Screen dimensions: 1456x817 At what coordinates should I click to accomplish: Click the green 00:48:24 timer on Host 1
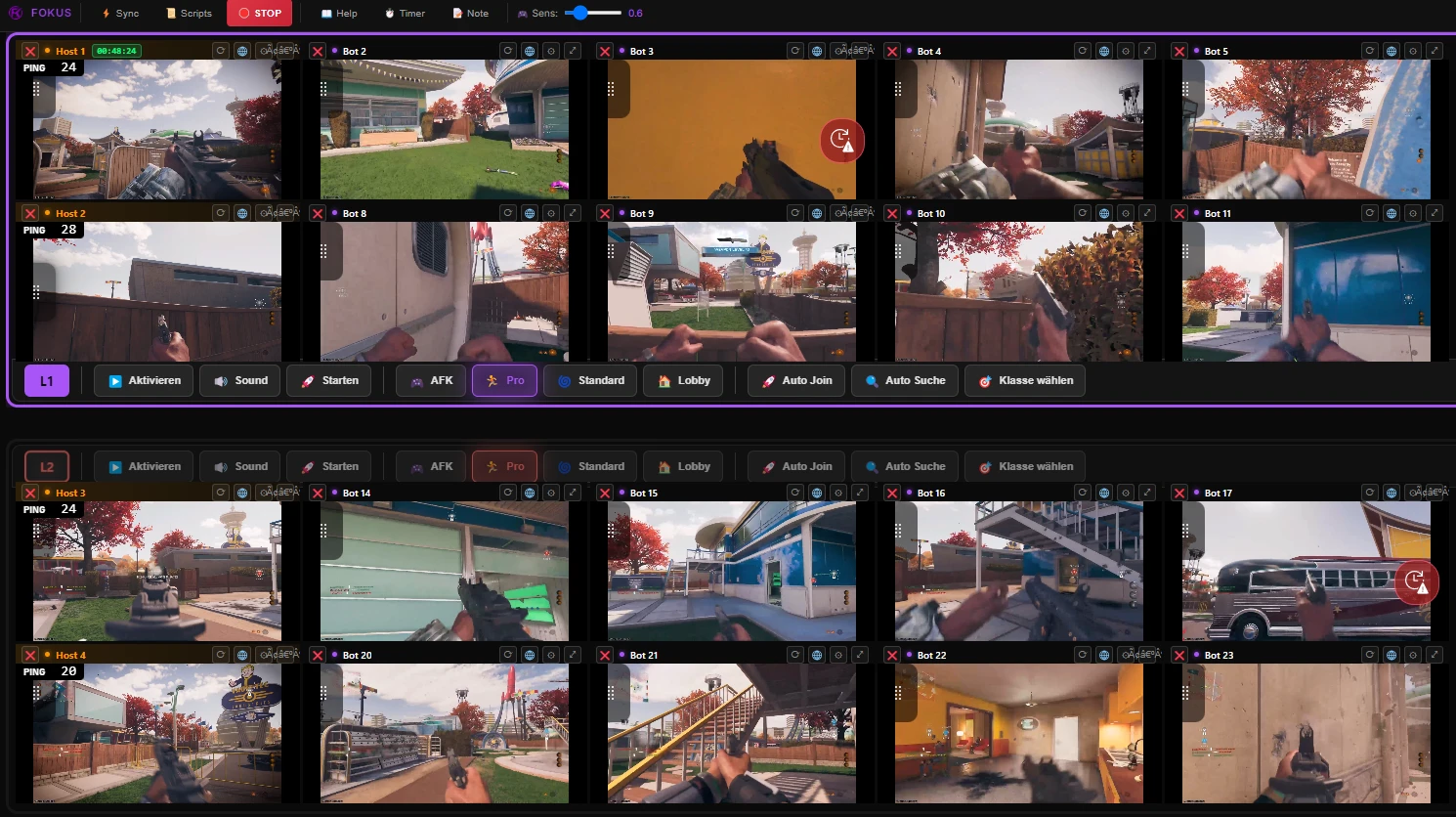coord(116,51)
